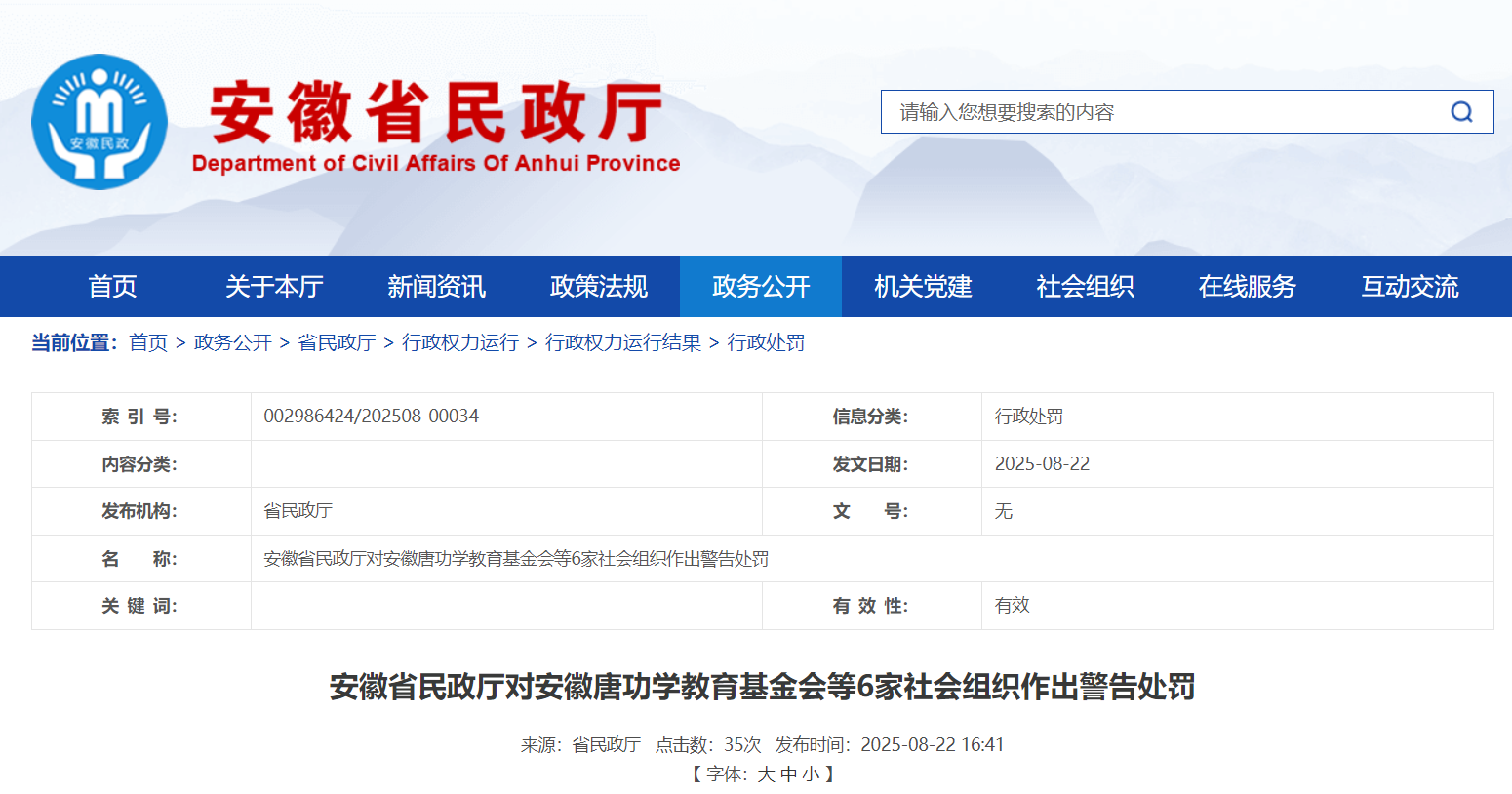This screenshot has width=1512, height=794.
Task: Select the 大 font size option
Action: [x=767, y=773]
